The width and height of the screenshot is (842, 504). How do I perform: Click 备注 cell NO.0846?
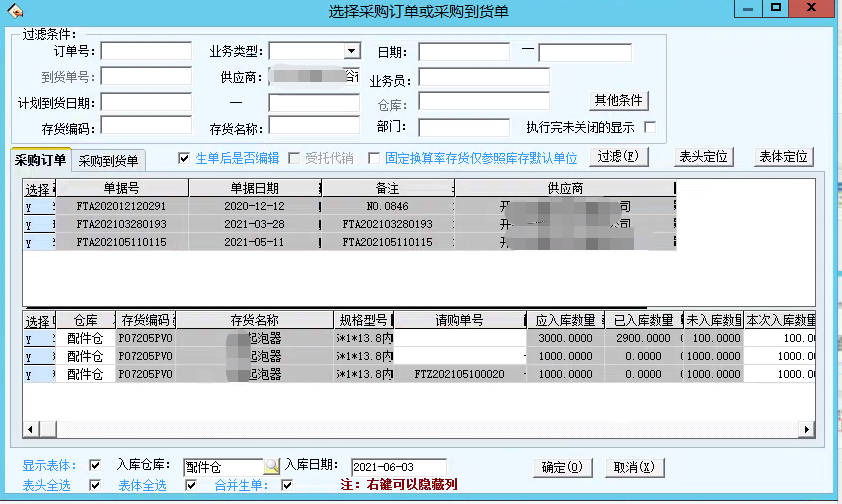[x=388, y=206]
